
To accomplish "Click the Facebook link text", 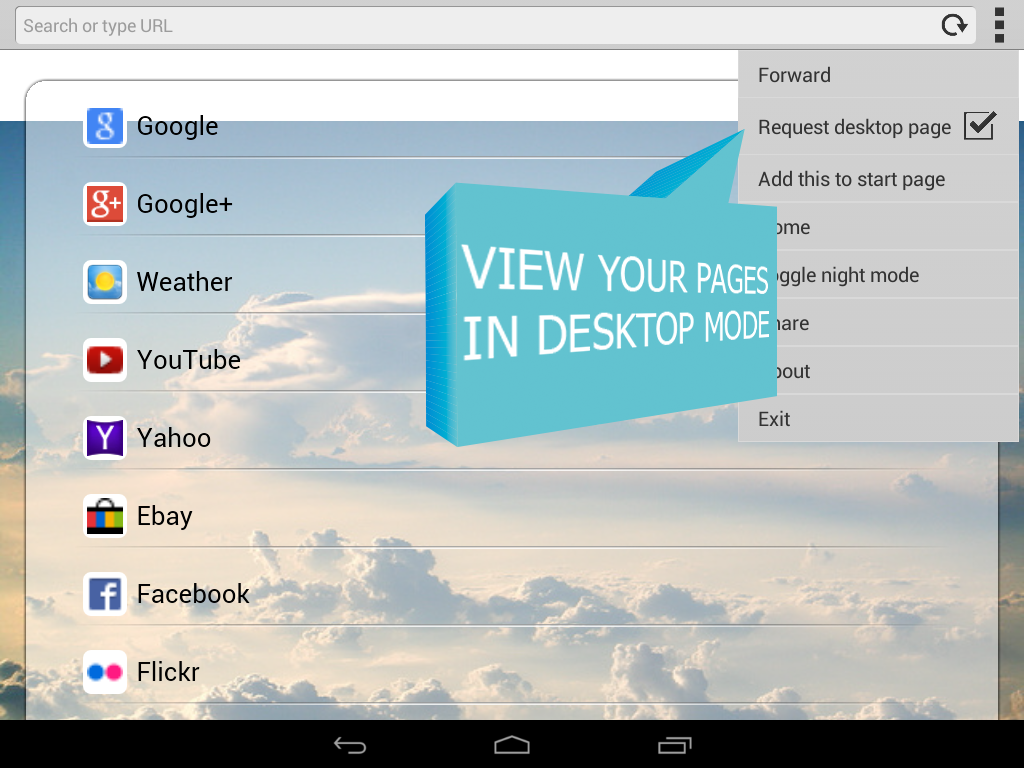I will [x=193, y=594].
